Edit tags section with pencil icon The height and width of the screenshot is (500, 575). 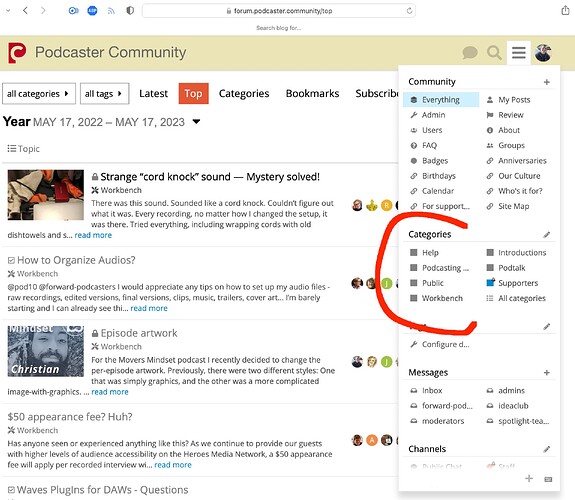(546, 326)
